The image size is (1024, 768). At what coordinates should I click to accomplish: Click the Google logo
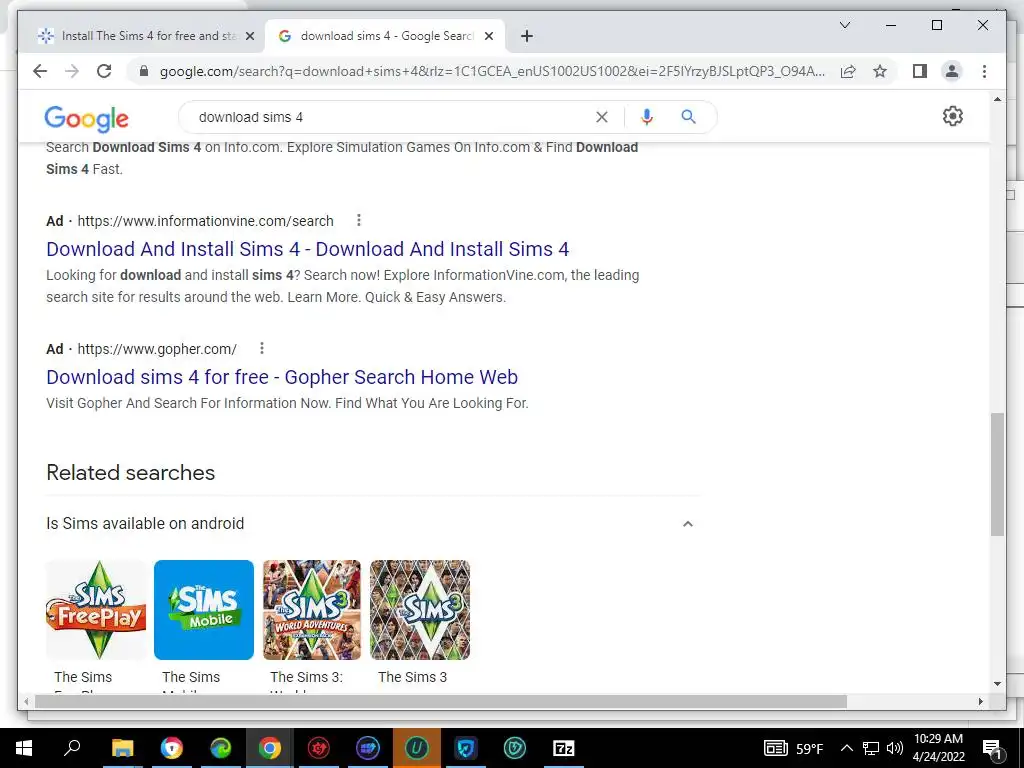click(x=86, y=119)
